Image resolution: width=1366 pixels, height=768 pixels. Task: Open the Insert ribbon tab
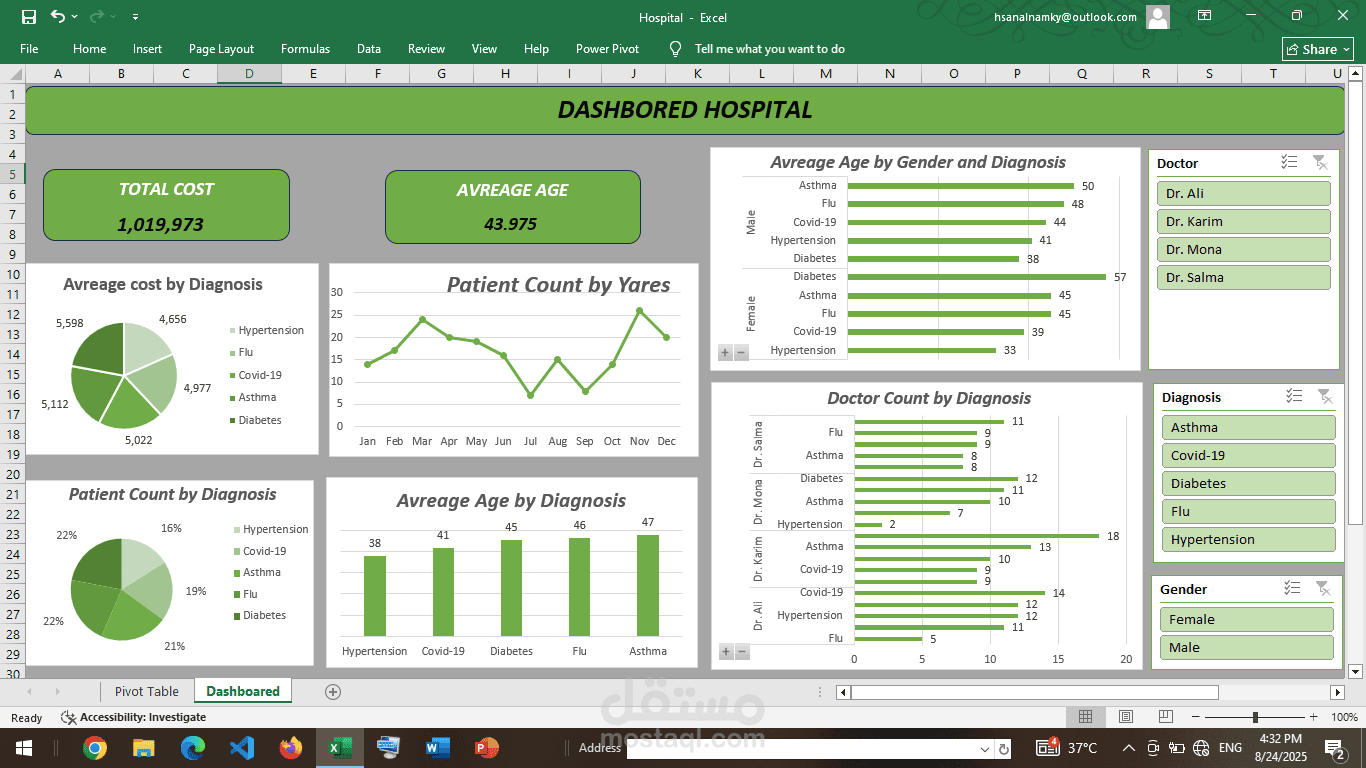[147, 49]
